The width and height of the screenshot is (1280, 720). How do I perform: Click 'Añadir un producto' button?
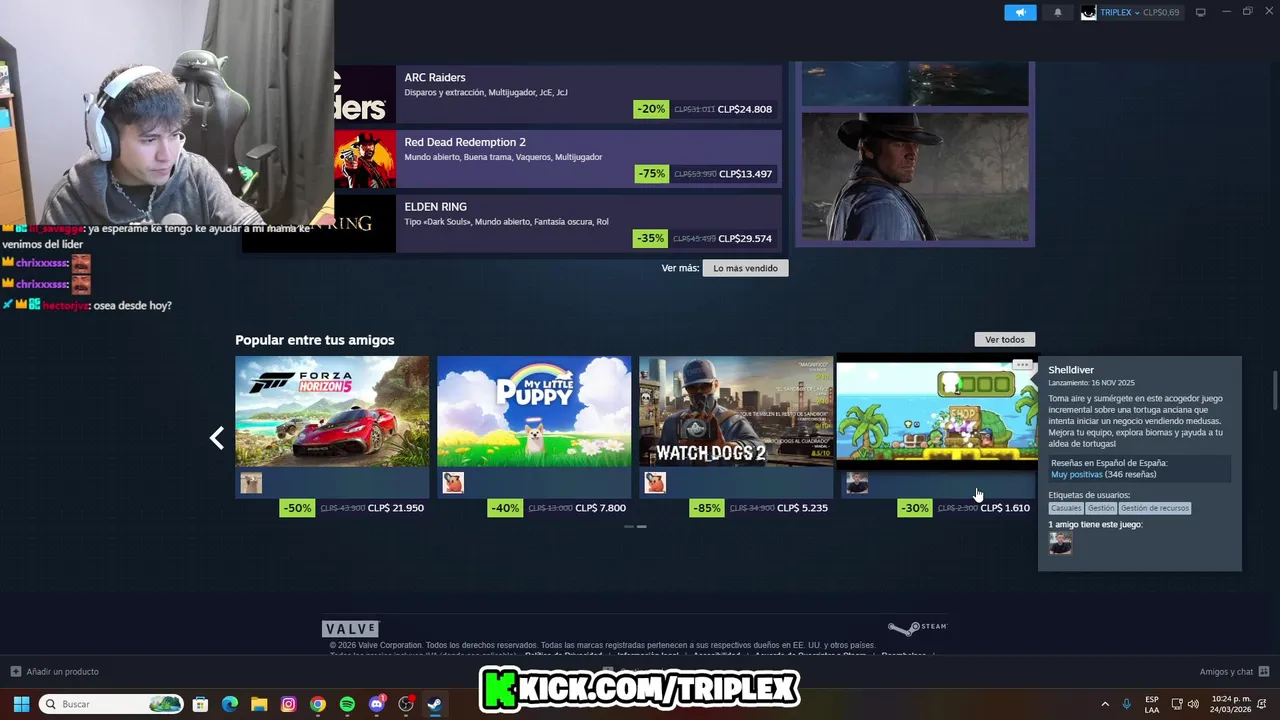[x=55, y=672]
